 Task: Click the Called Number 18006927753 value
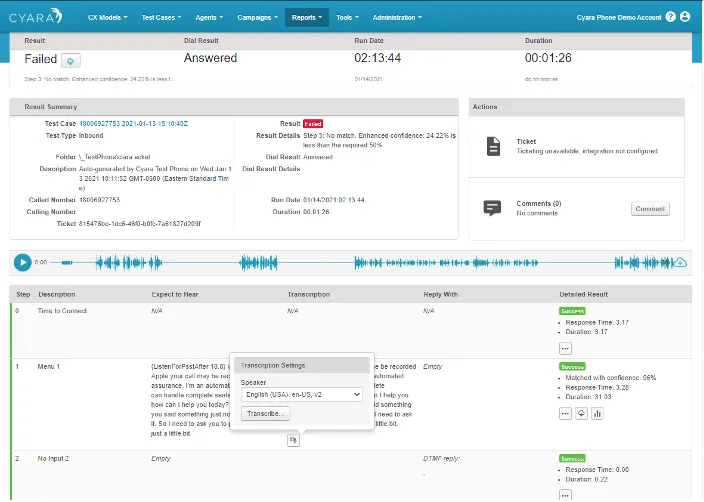(x=99, y=200)
